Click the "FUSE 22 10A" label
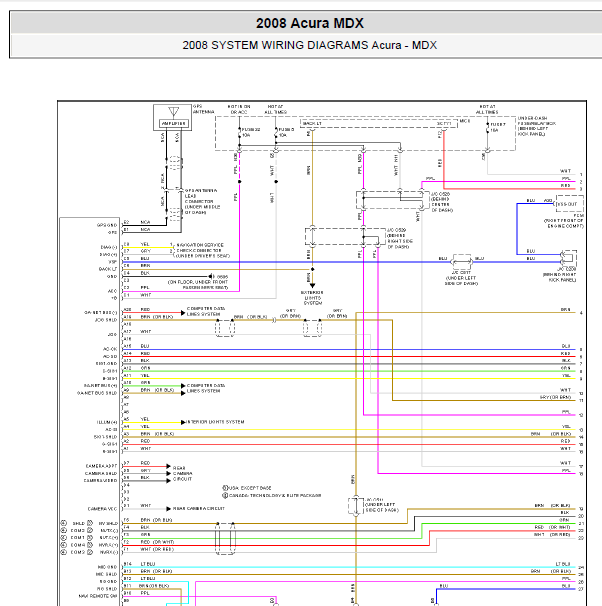 pos(251,133)
